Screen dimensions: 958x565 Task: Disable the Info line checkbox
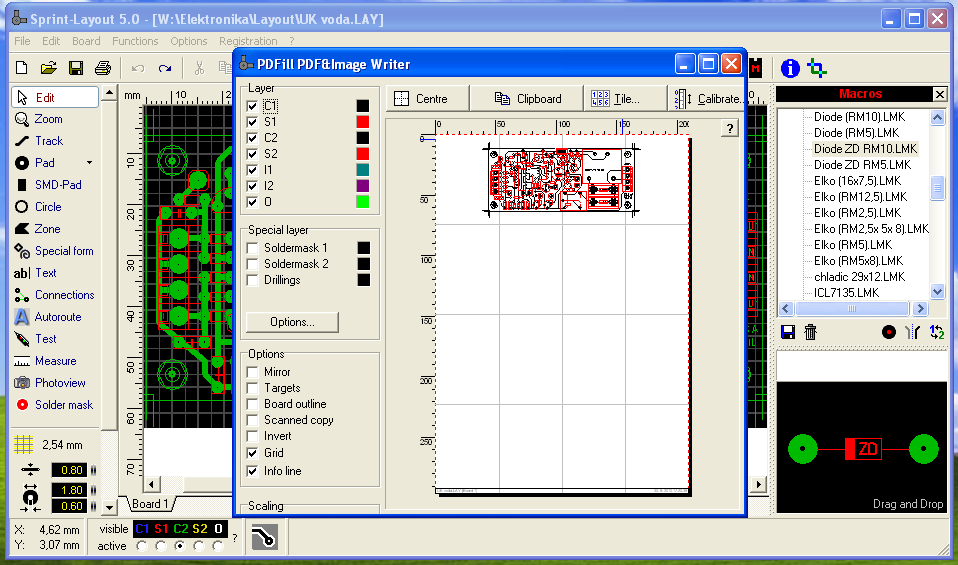[252, 471]
